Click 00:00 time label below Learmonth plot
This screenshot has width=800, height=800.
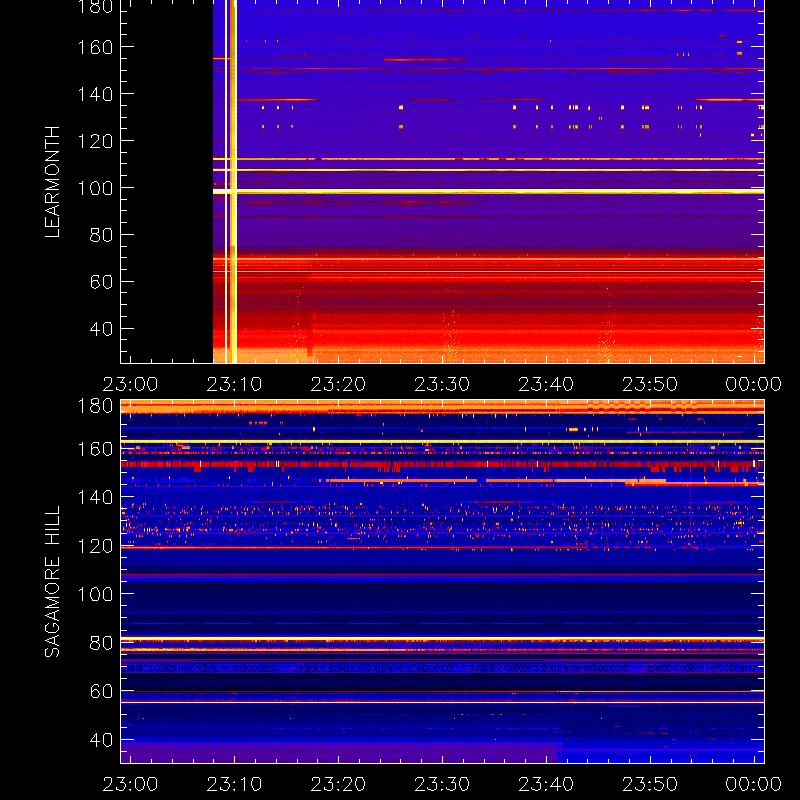click(x=754, y=384)
